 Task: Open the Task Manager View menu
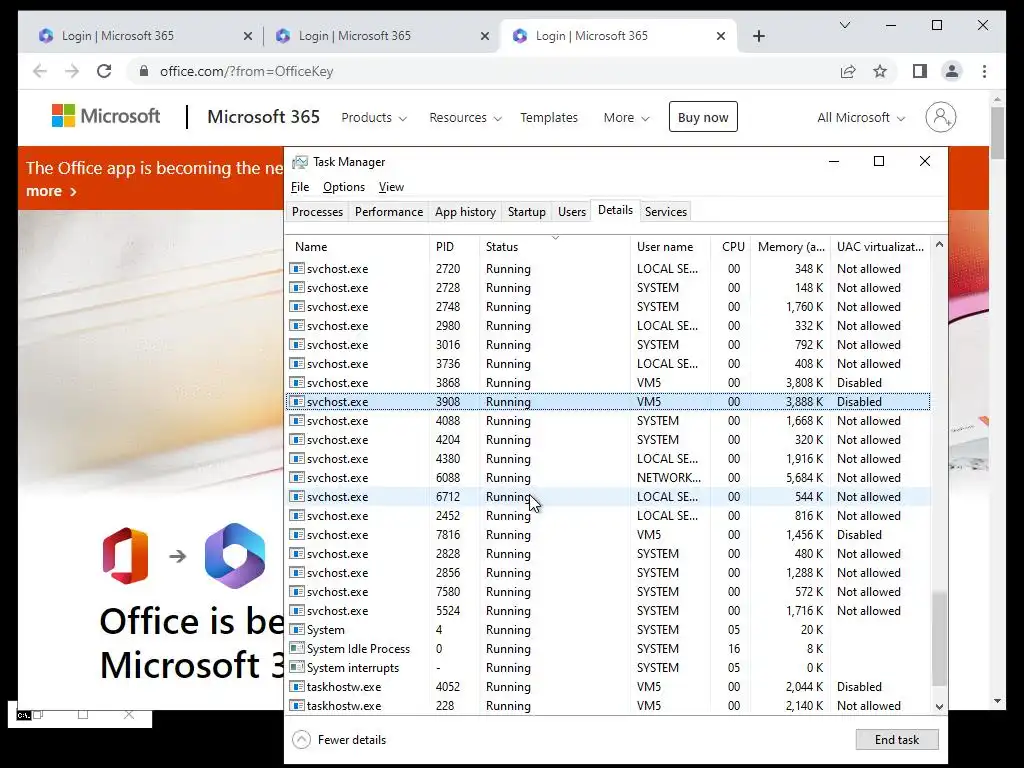point(391,187)
